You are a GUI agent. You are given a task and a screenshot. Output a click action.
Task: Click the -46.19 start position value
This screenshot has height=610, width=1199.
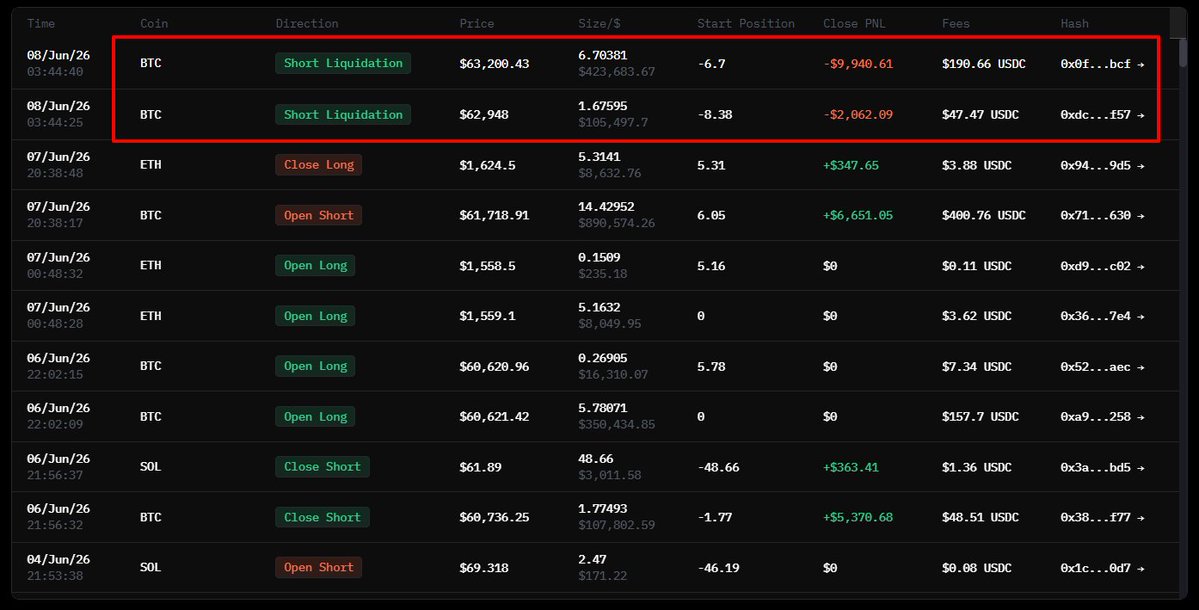click(718, 568)
